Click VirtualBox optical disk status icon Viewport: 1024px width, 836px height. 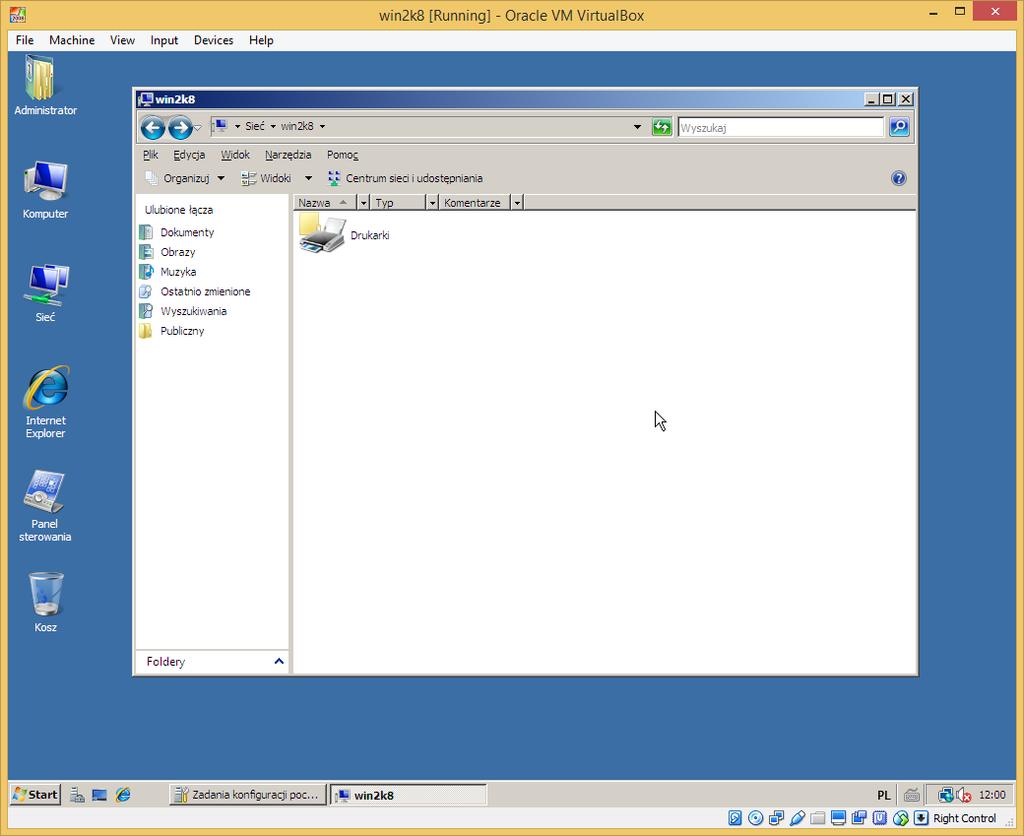click(756, 818)
